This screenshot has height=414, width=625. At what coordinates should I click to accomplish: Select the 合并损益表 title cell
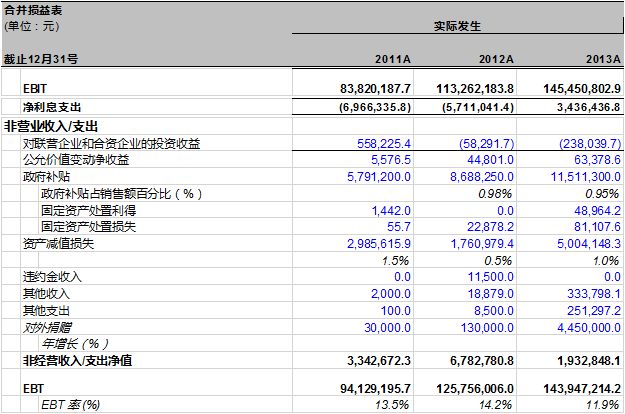[x=28, y=8]
